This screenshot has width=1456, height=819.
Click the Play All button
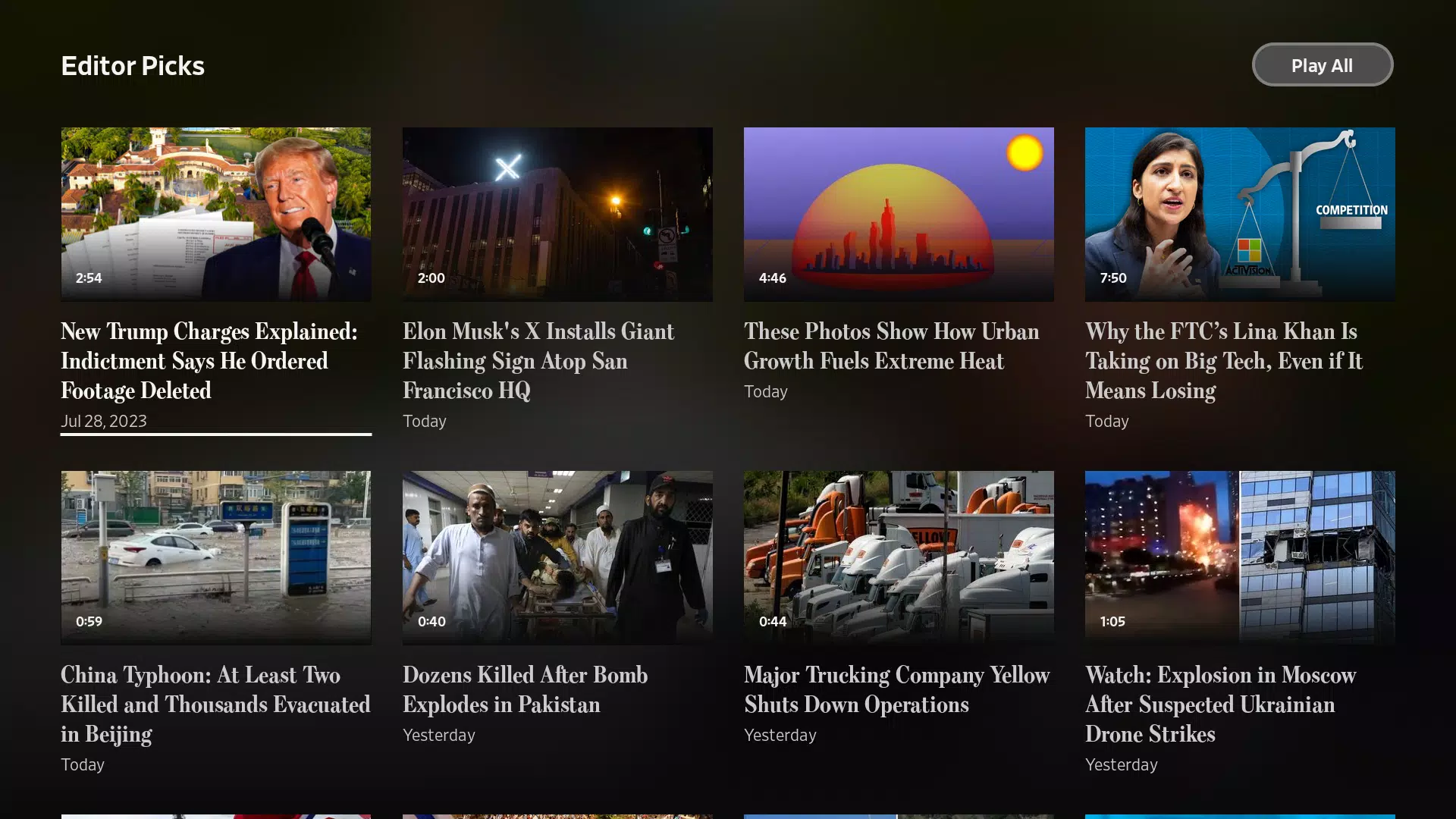[x=1322, y=65]
